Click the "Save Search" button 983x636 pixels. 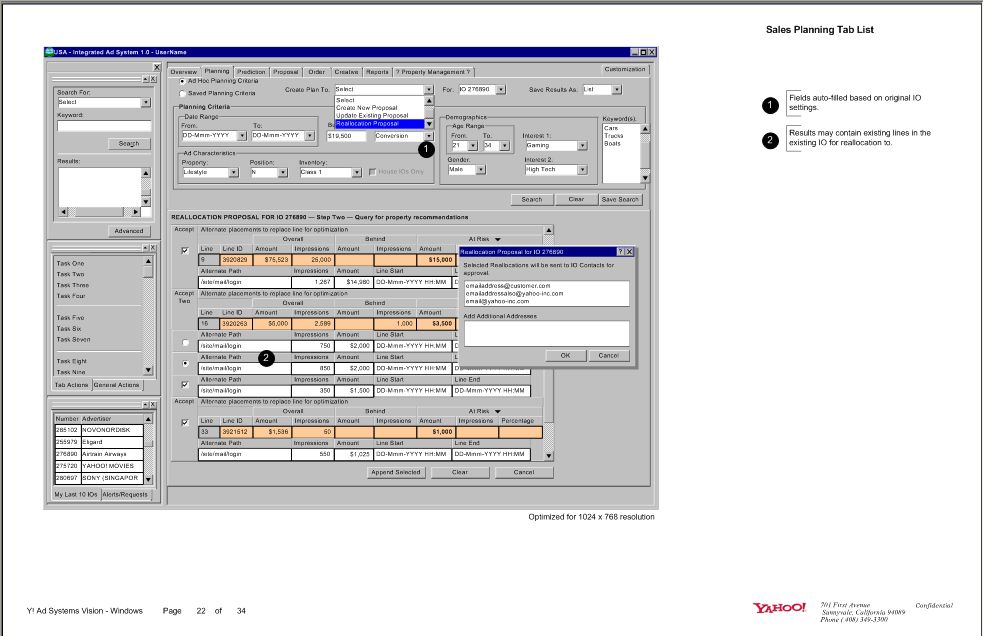pyautogui.click(x=620, y=199)
